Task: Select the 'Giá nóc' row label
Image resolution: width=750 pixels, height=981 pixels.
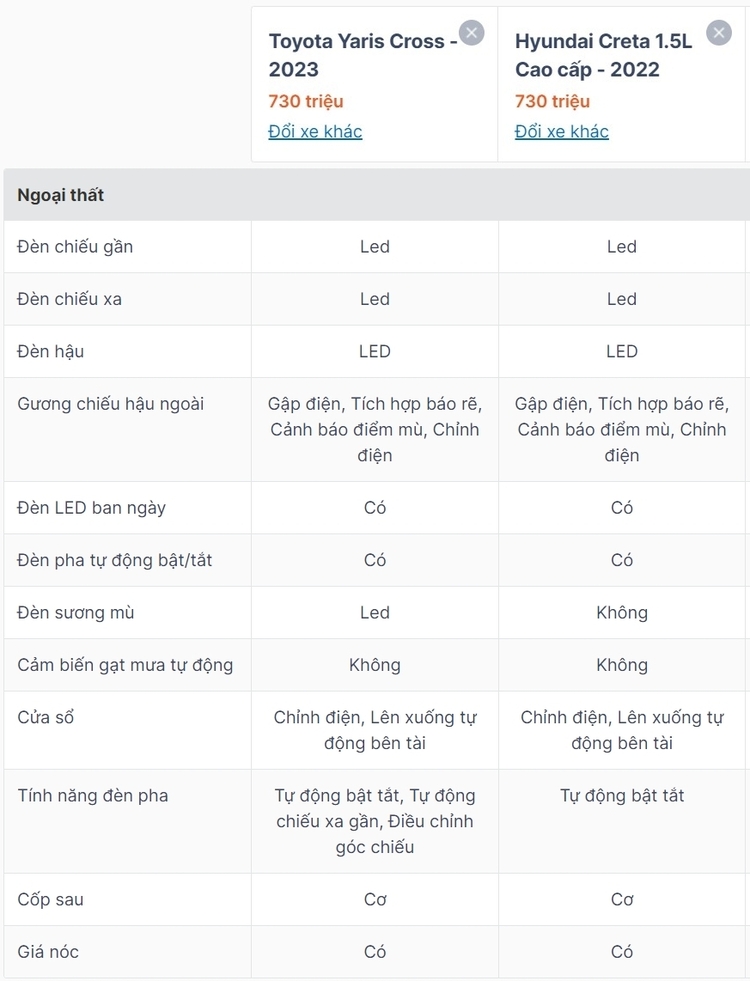Action: (x=48, y=952)
